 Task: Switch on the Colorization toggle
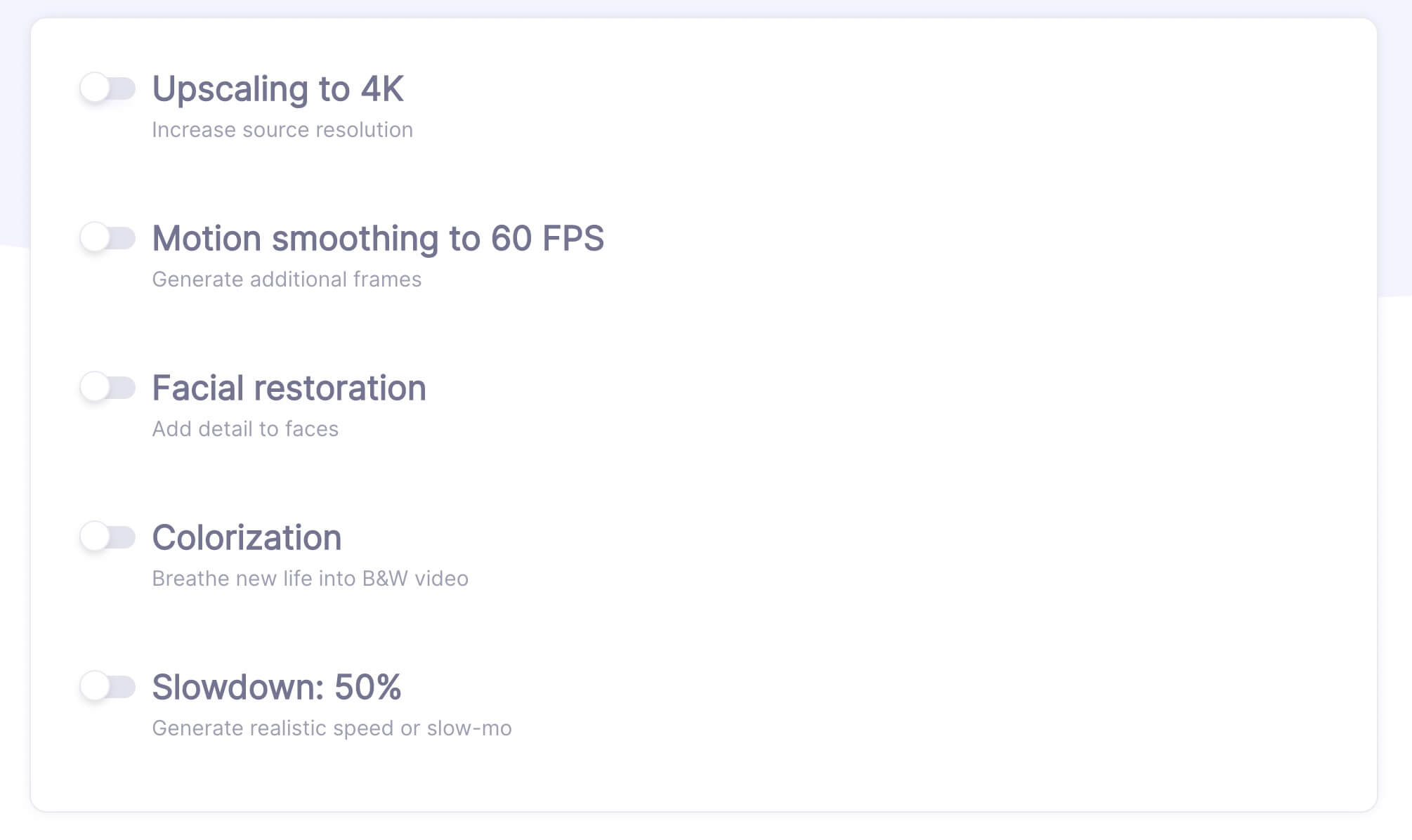tap(107, 537)
